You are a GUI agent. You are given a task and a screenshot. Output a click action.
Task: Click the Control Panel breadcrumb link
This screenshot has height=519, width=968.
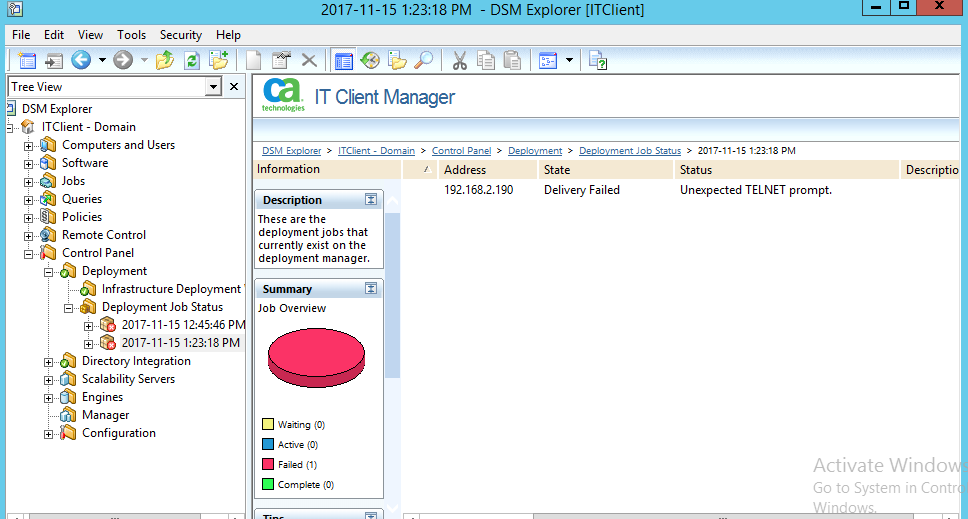462,151
